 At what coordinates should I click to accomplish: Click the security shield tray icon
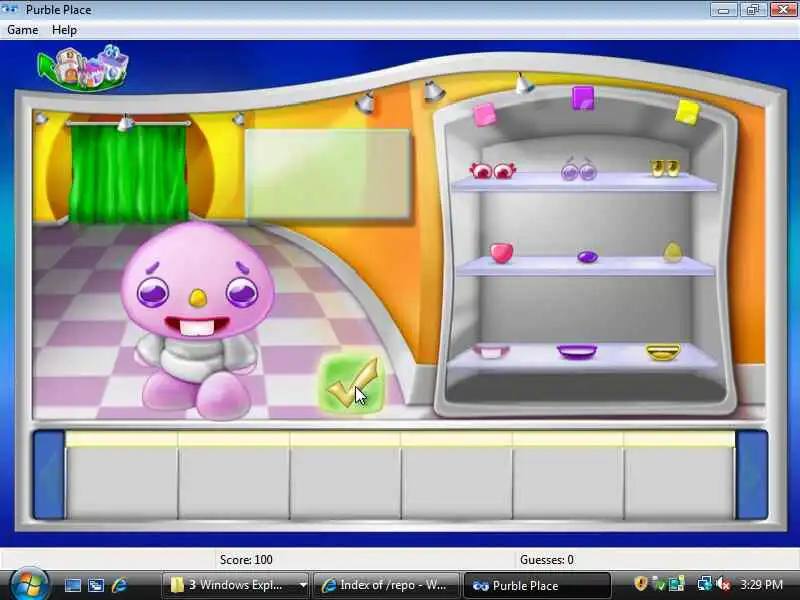pos(640,584)
